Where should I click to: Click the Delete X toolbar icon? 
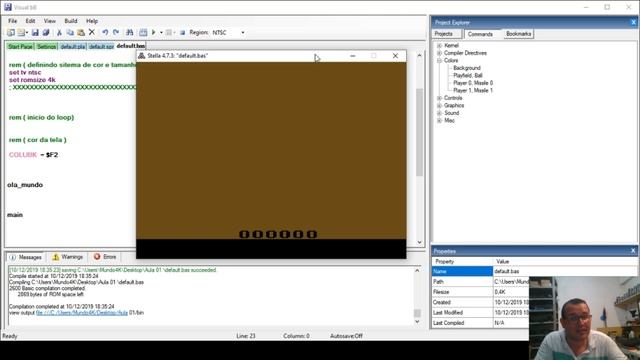pos(92,32)
